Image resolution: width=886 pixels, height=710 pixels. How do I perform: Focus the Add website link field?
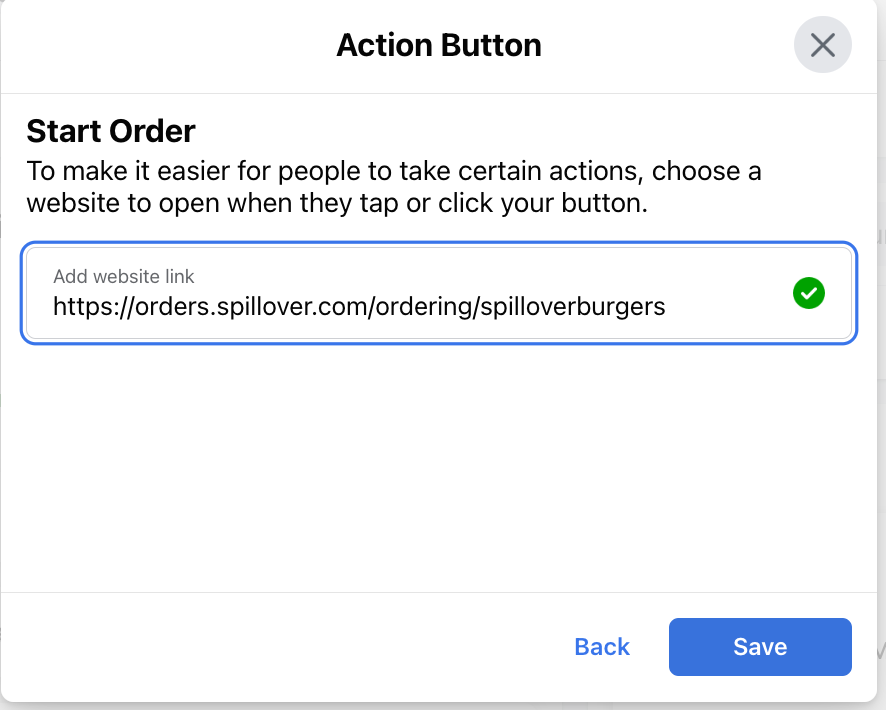438,293
